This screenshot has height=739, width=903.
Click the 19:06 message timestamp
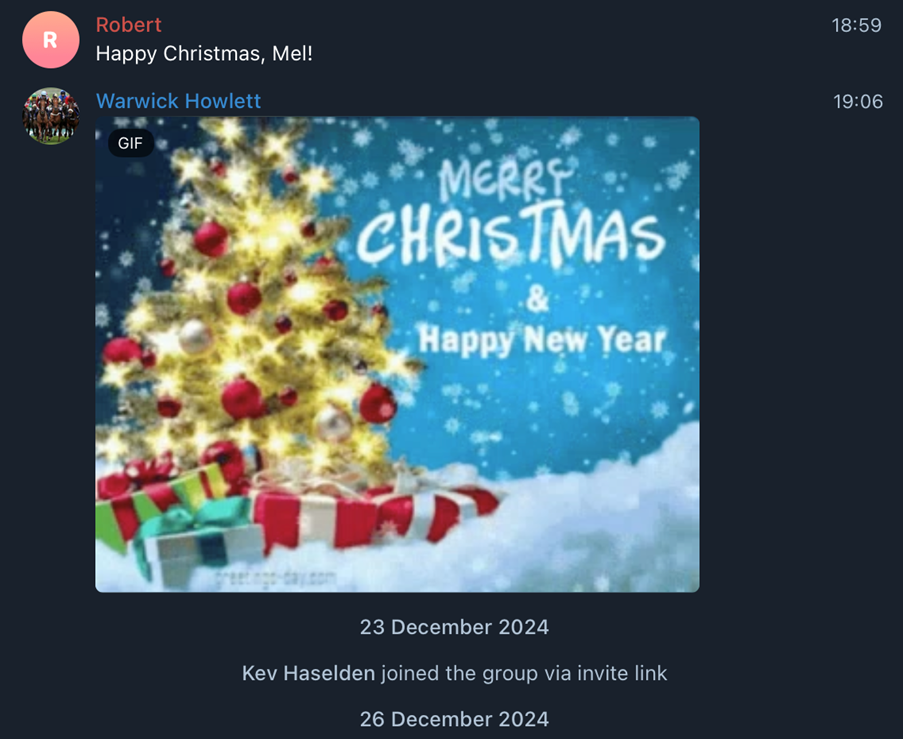[x=858, y=101]
